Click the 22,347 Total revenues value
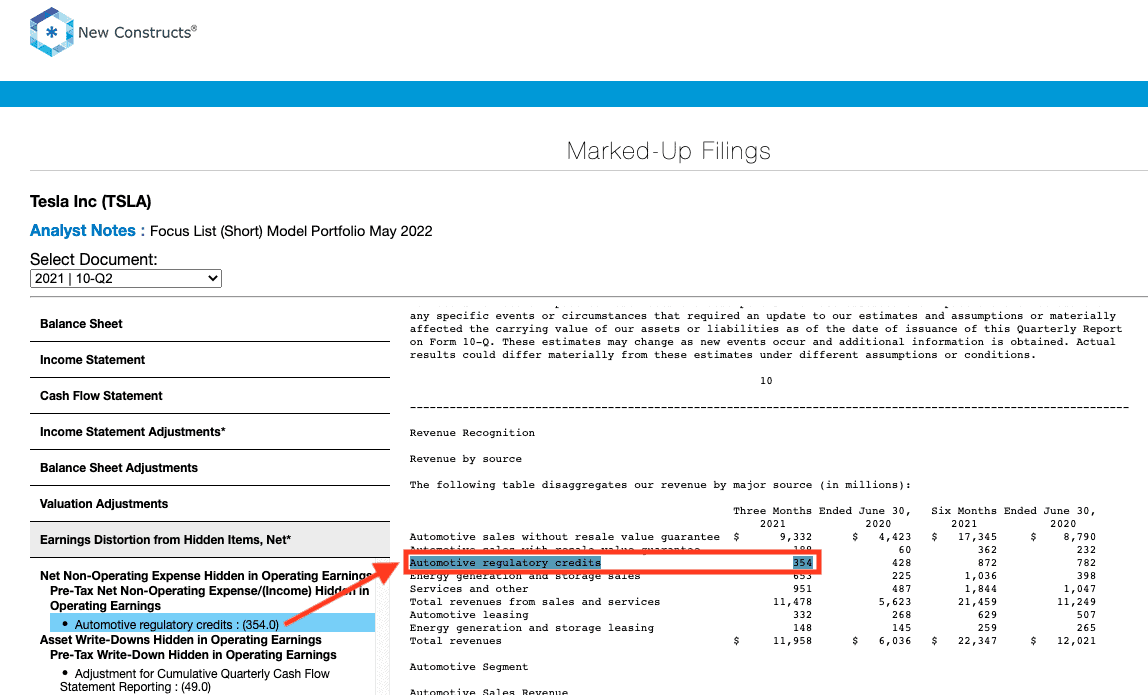This screenshot has height=695, width=1148. pyautogui.click(x=977, y=641)
